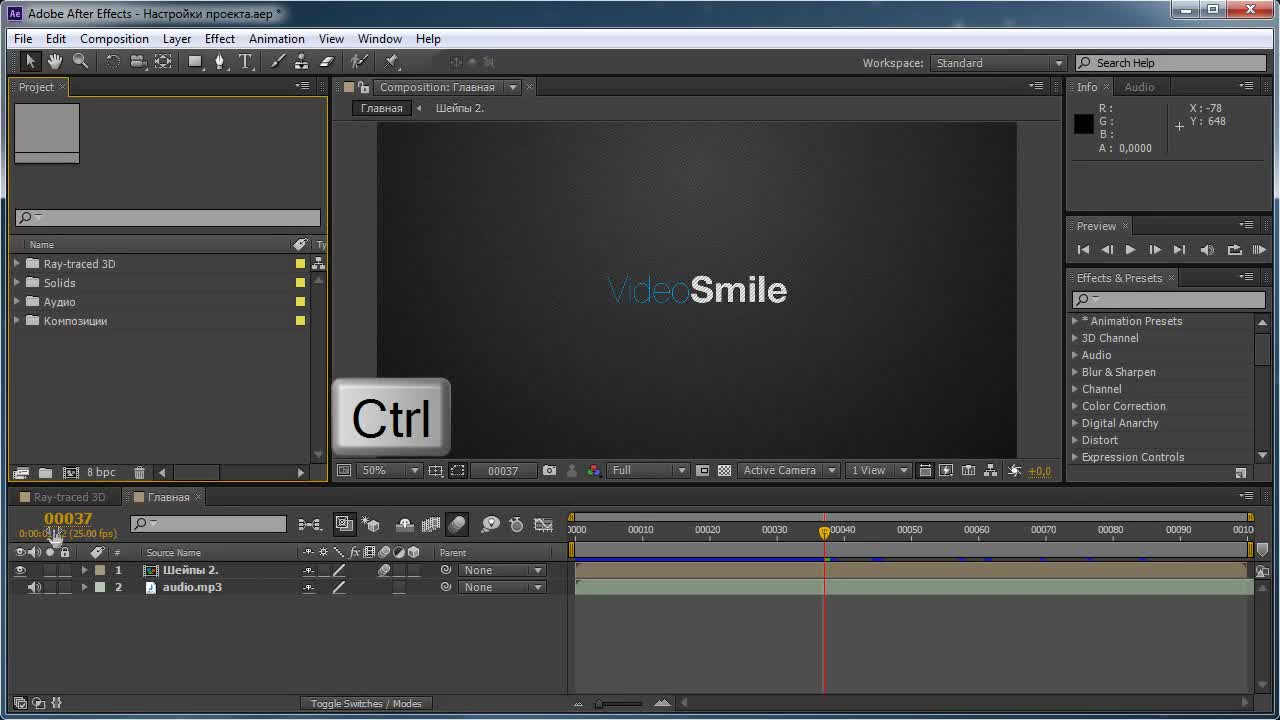Viewport: 1280px width, 720px height.
Task: Select the Rotation tool
Action: pyautogui.click(x=113, y=62)
